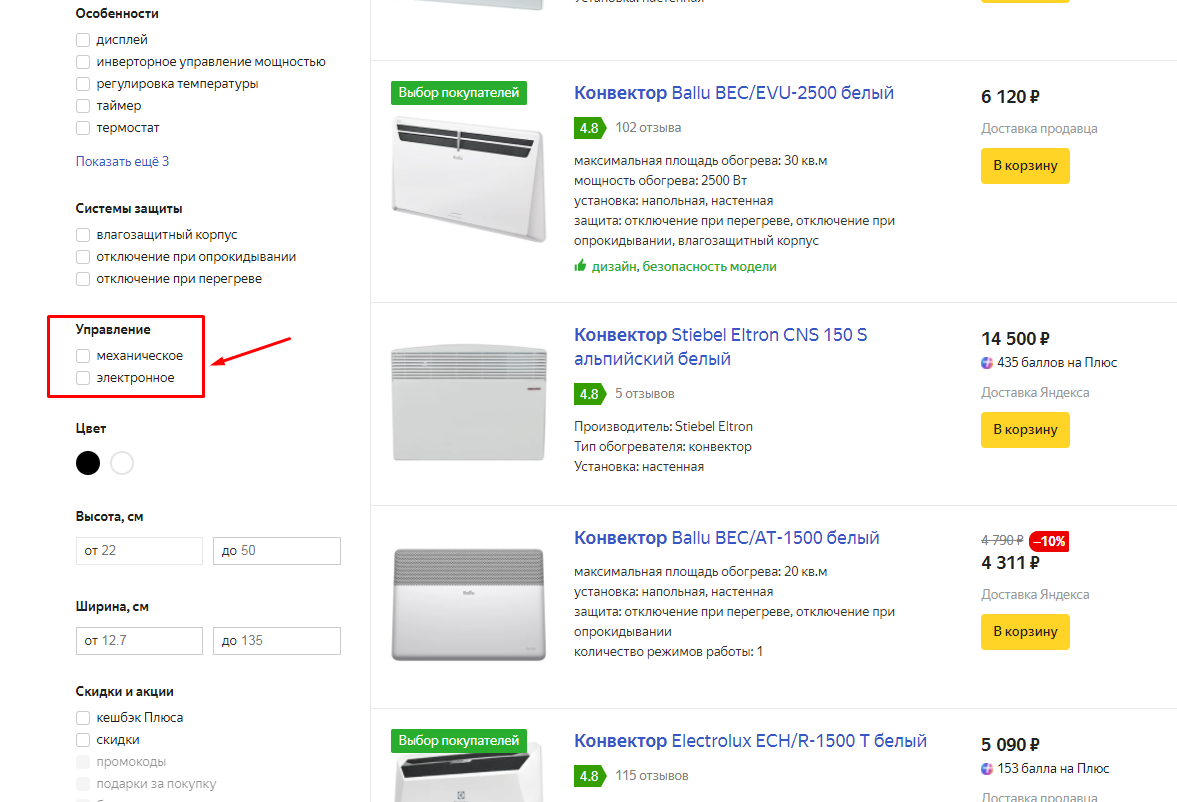The height and width of the screenshot is (802, 1177).
Task: View Stiebel Eltron convector image
Action: pos(468,403)
